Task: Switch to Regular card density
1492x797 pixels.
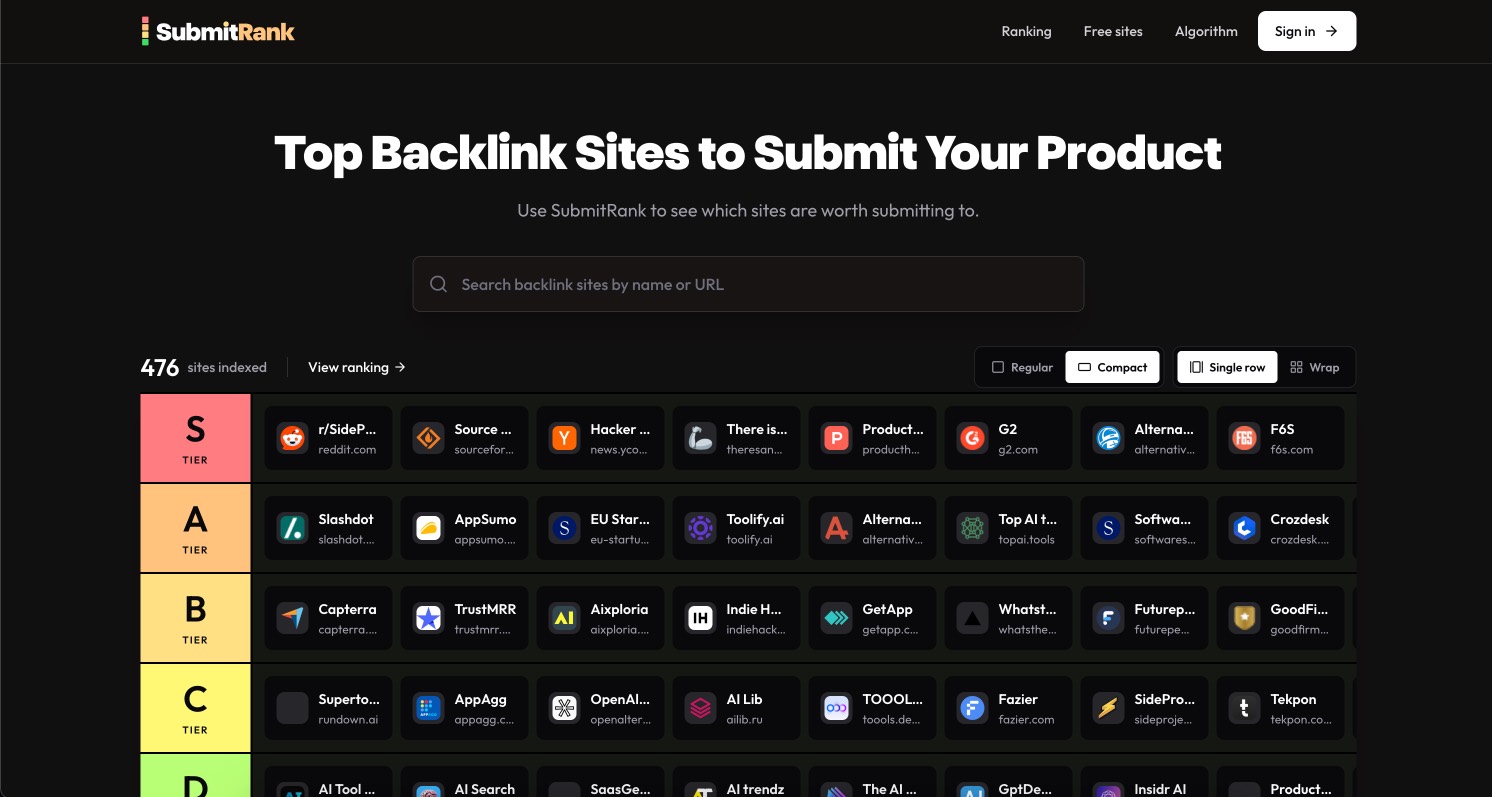Action: (x=1022, y=367)
